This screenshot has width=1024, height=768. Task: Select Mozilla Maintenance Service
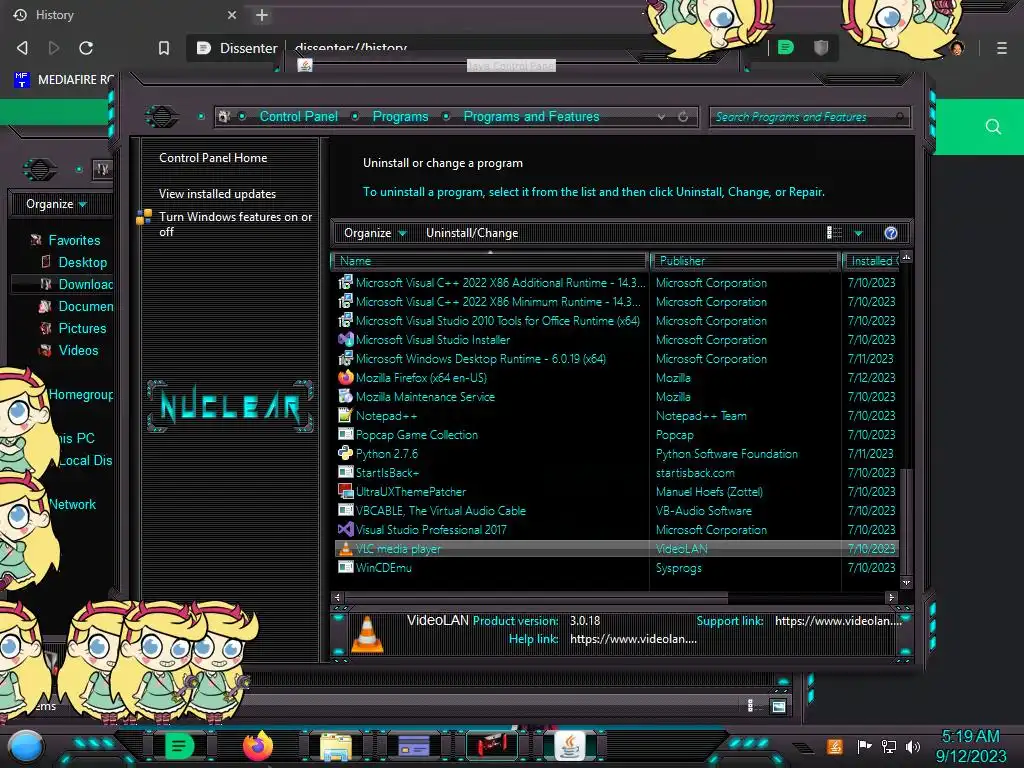[x=415, y=396]
